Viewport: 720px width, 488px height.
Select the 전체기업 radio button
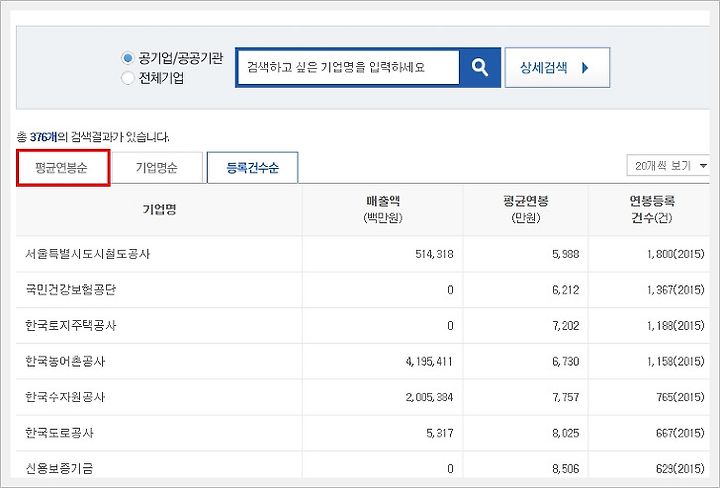click(x=127, y=78)
